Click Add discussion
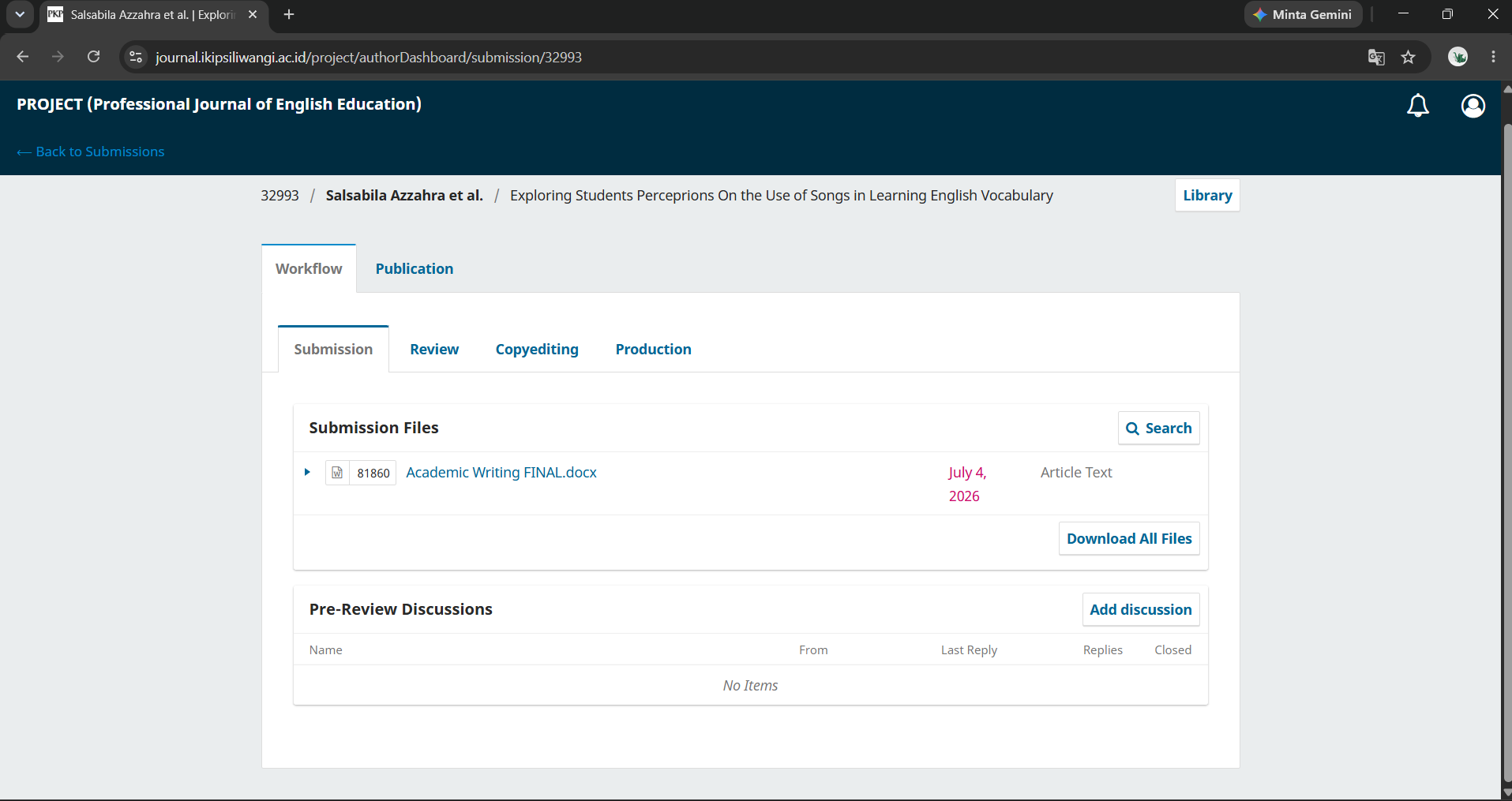This screenshot has width=1512, height=801. point(1141,609)
